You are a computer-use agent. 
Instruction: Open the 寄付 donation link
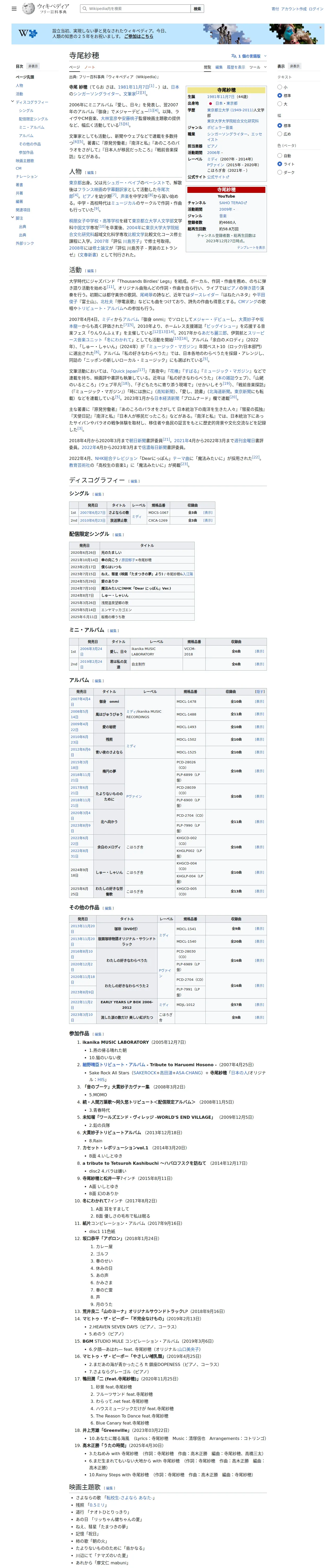(x=275, y=9)
